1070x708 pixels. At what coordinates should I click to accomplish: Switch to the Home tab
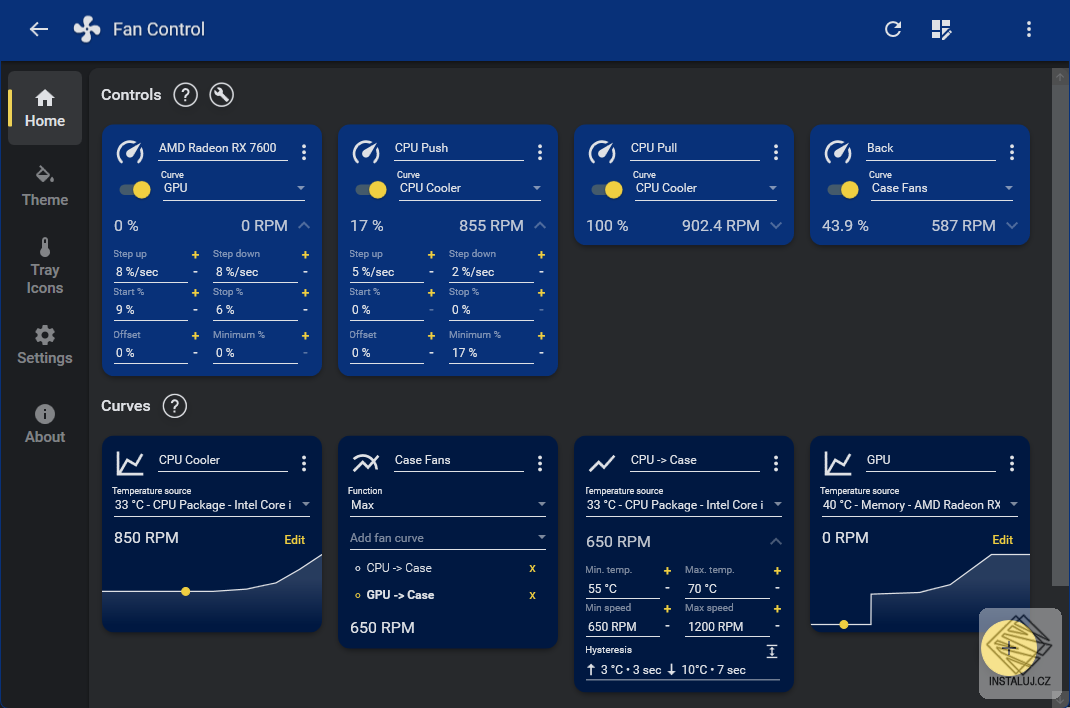[x=45, y=108]
